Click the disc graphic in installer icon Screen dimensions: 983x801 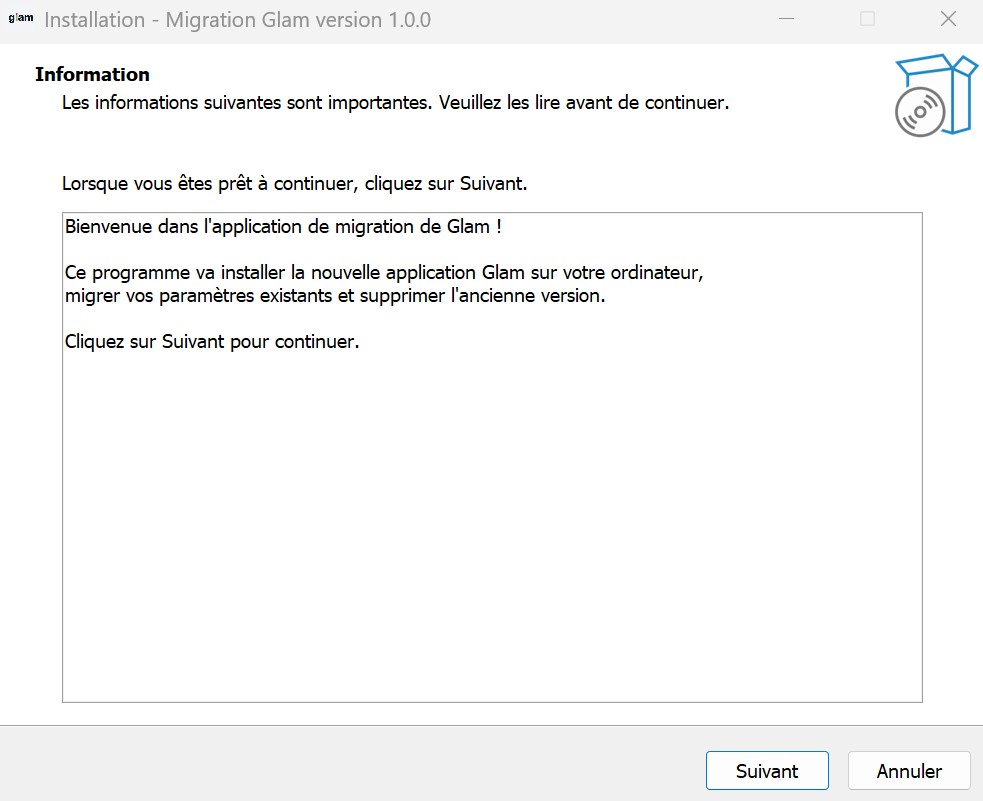pos(920,112)
